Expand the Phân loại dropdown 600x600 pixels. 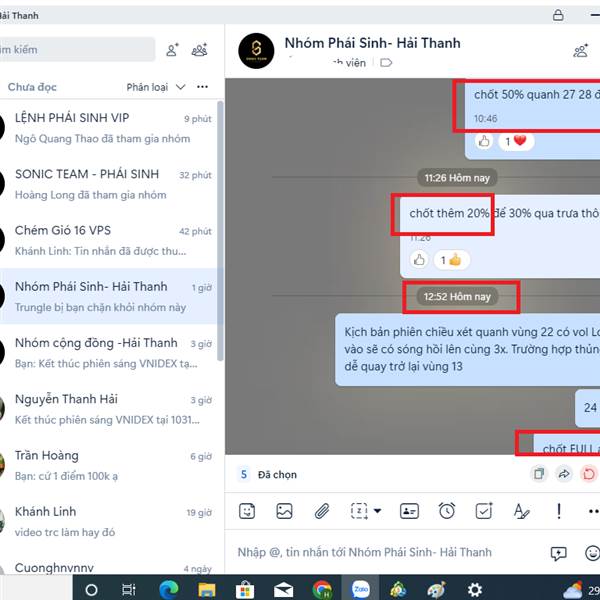click(156, 87)
